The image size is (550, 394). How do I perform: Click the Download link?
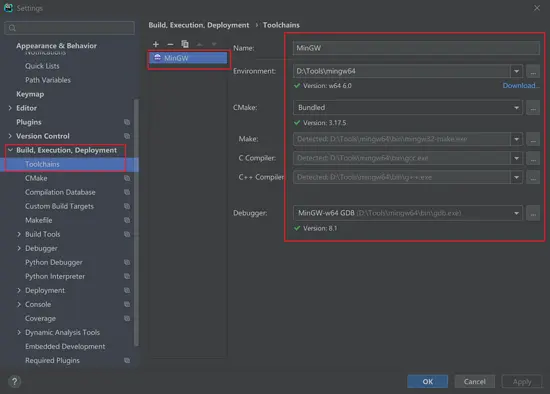coord(521,86)
